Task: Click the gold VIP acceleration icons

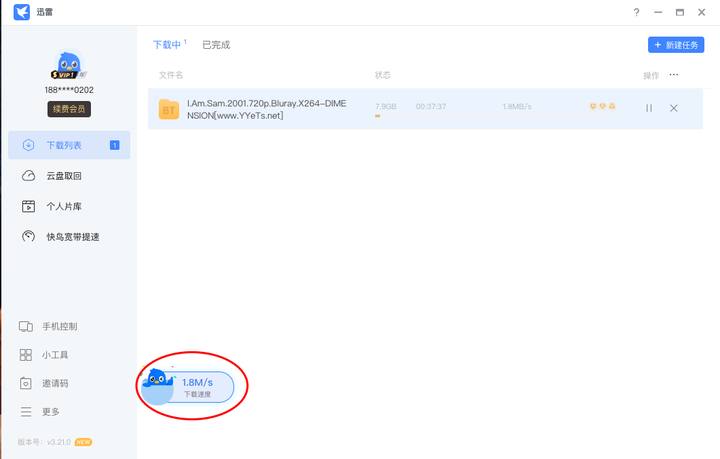Action: click(602, 106)
